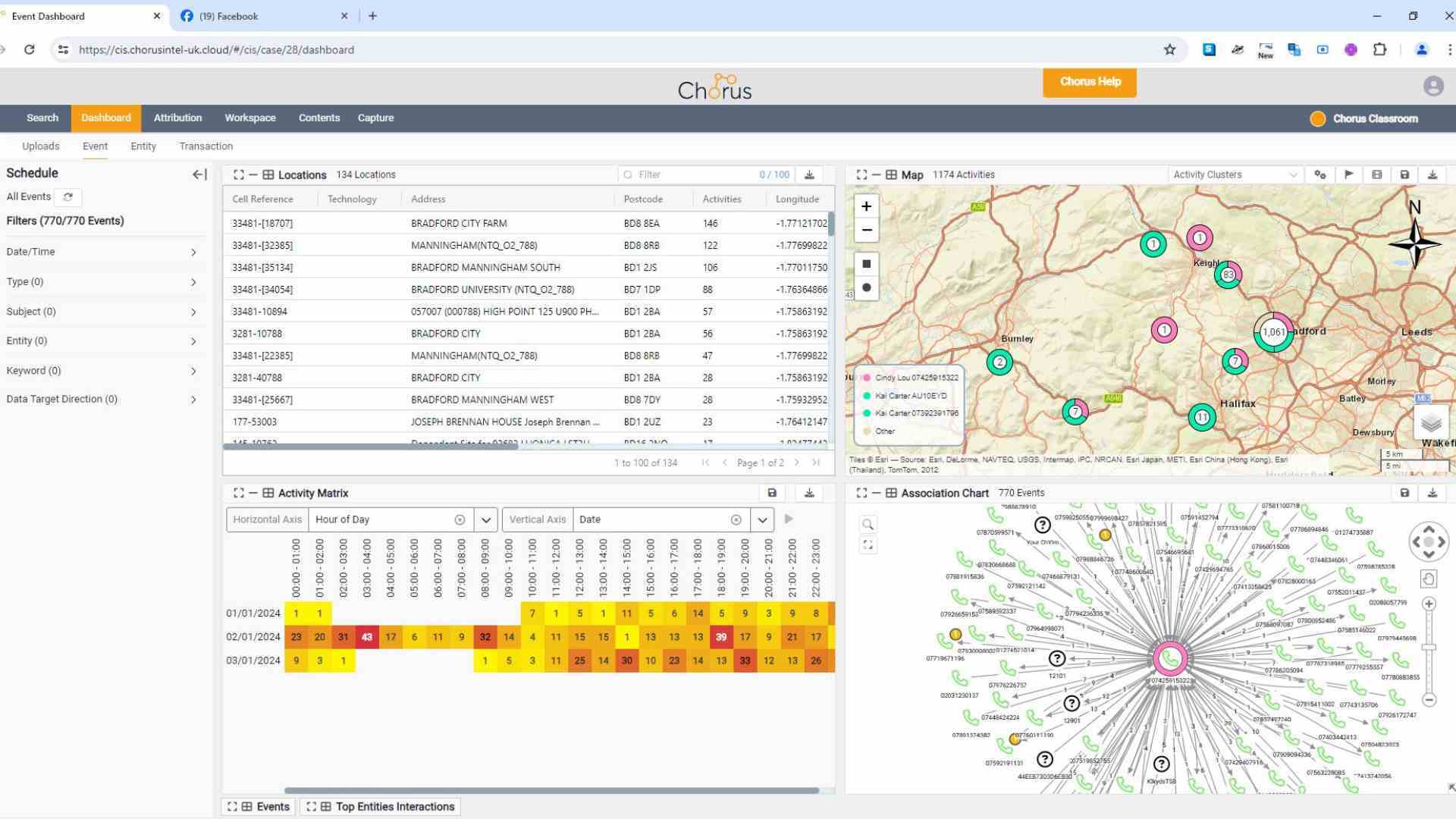Reload the browser page
This screenshot has height=819, width=1456.
[x=29, y=50]
